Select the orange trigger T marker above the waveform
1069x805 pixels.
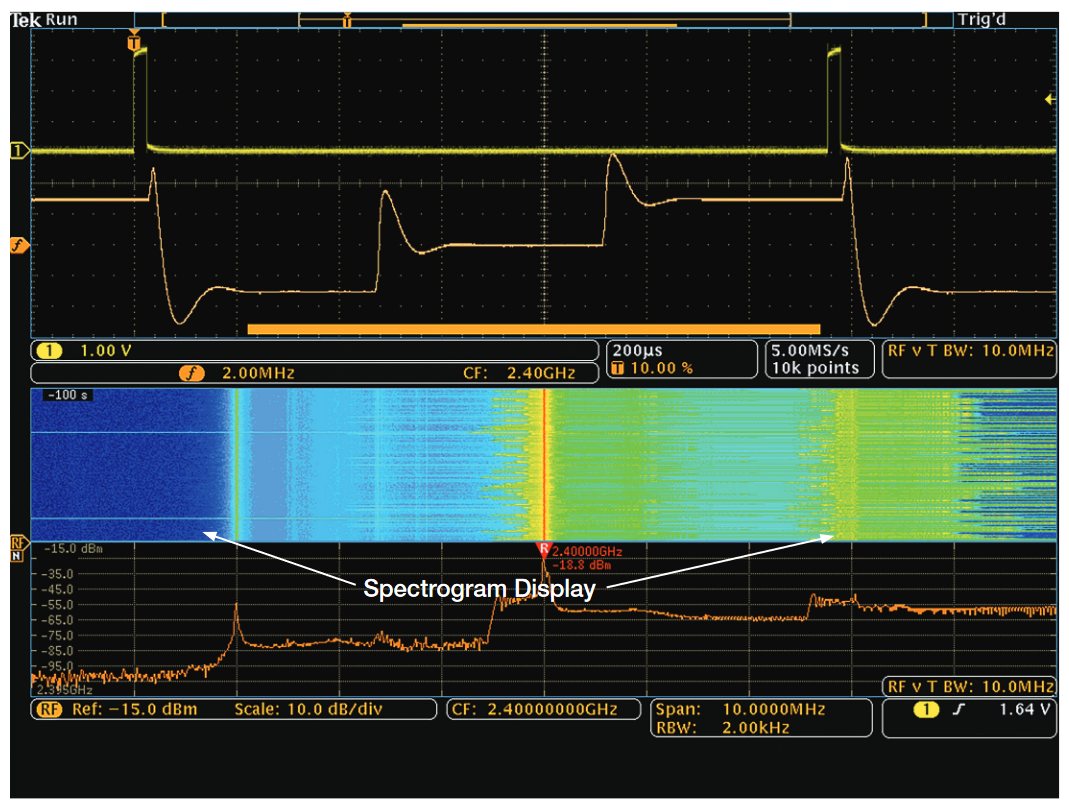click(x=134, y=44)
